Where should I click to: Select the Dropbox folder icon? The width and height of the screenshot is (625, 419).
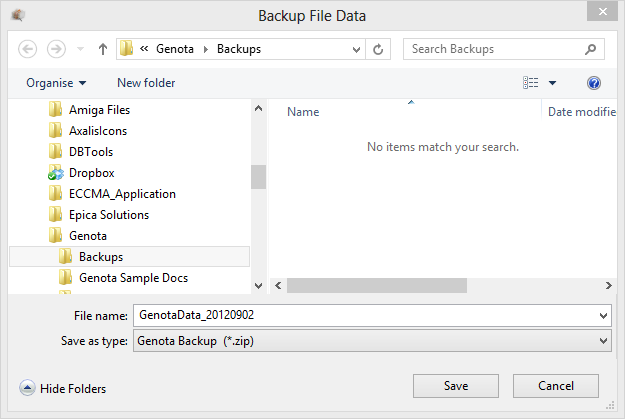(56, 173)
